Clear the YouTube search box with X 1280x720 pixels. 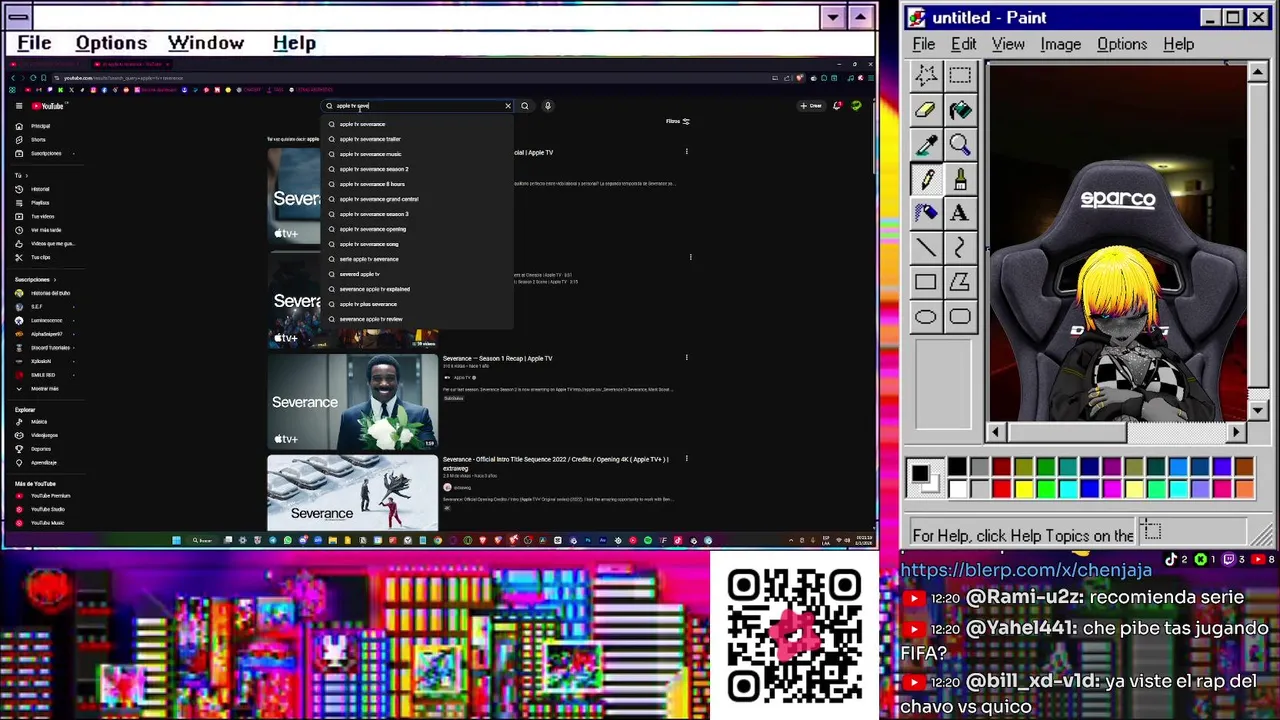(x=507, y=106)
